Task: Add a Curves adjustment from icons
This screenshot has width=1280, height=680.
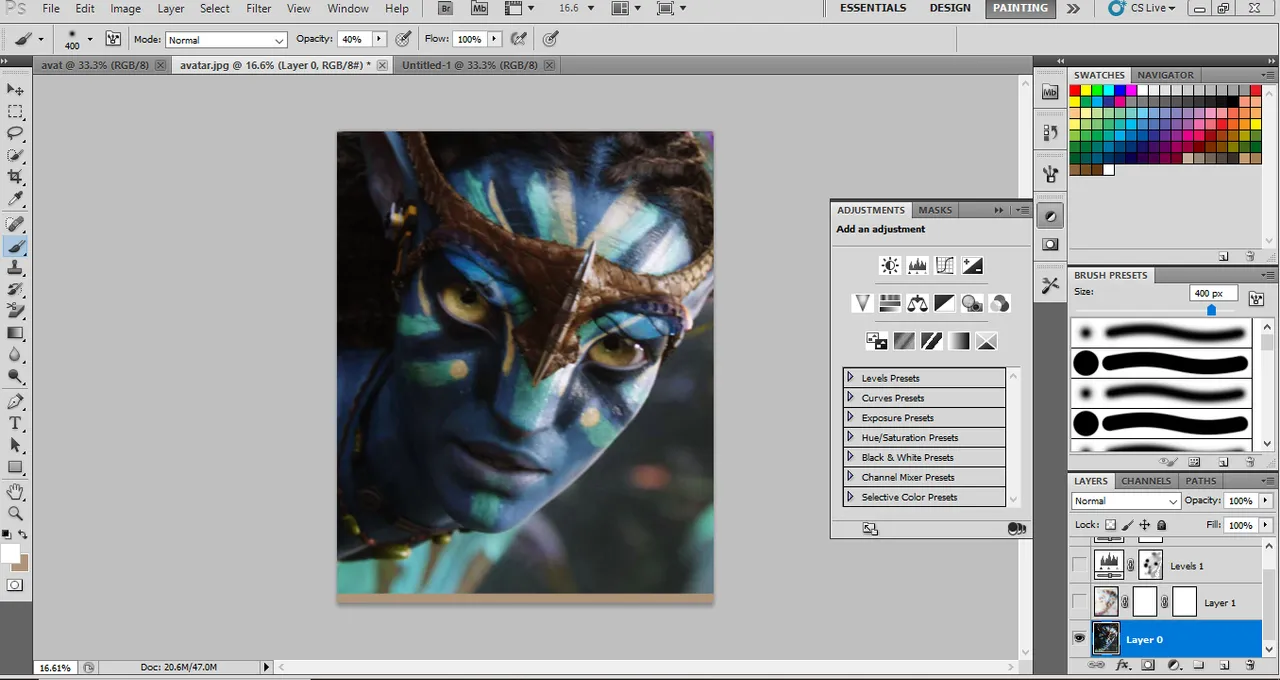Action: coord(945,265)
